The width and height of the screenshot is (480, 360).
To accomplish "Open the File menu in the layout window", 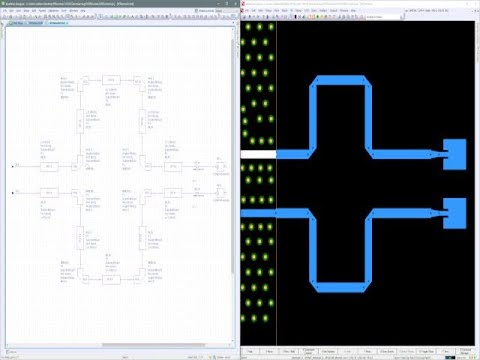I will 247,11.
